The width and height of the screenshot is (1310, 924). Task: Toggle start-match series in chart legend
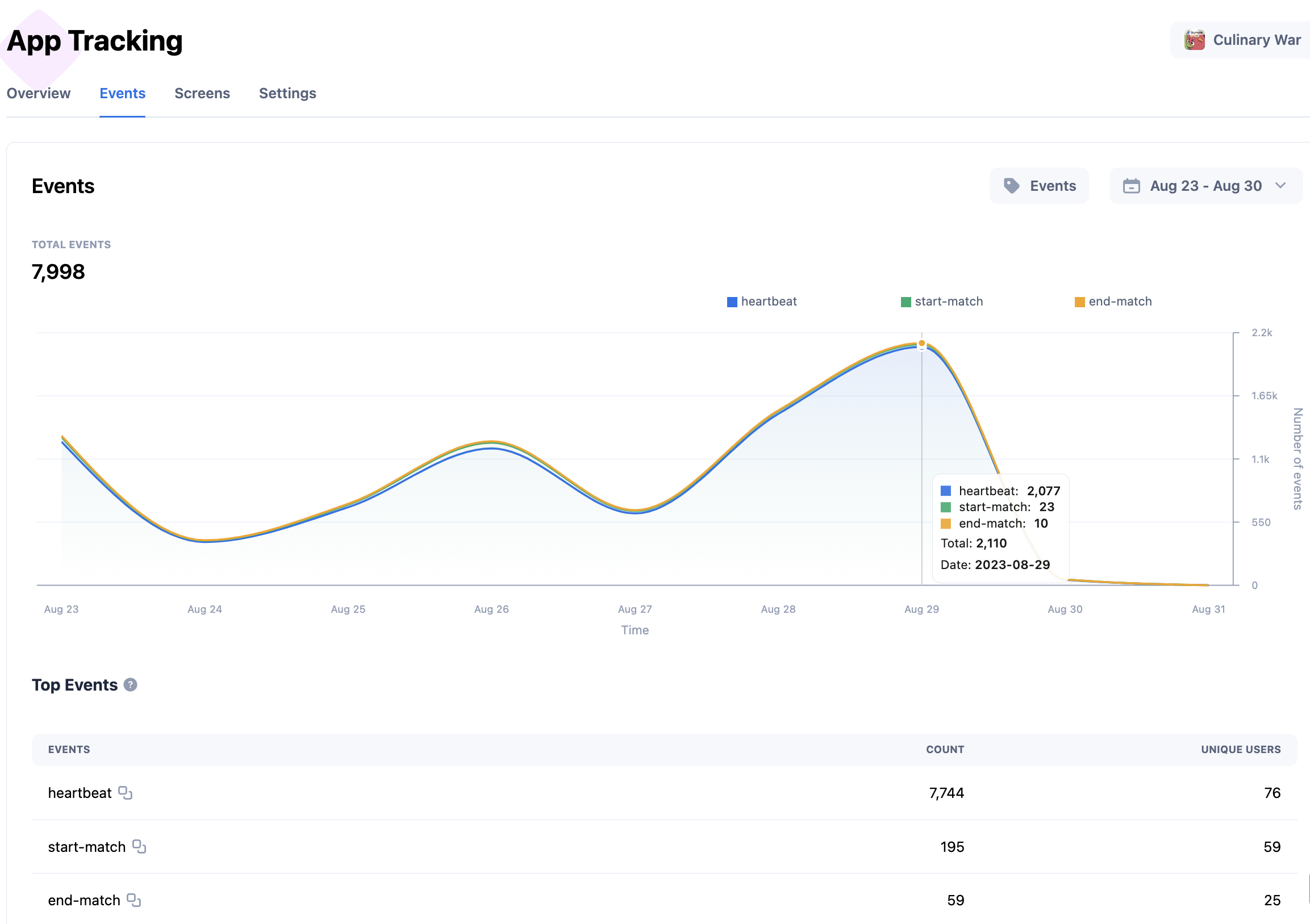941,302
